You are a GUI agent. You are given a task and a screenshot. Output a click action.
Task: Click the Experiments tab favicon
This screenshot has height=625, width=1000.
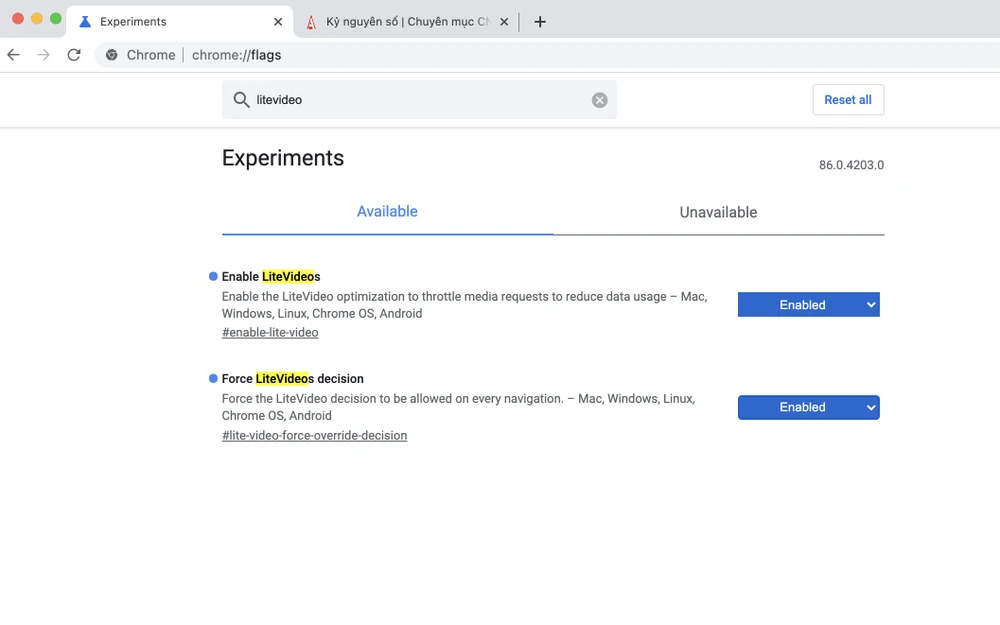(84, 21)
